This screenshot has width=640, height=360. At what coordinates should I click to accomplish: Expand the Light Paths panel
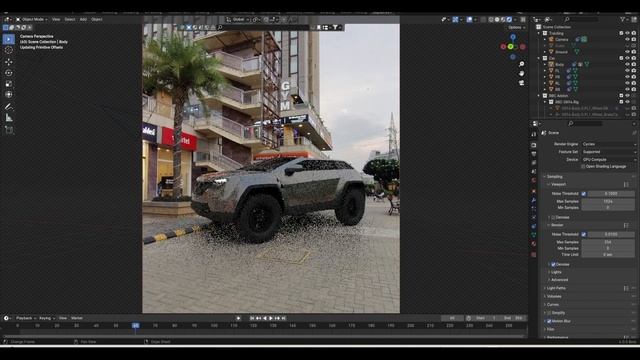[556, 288]
